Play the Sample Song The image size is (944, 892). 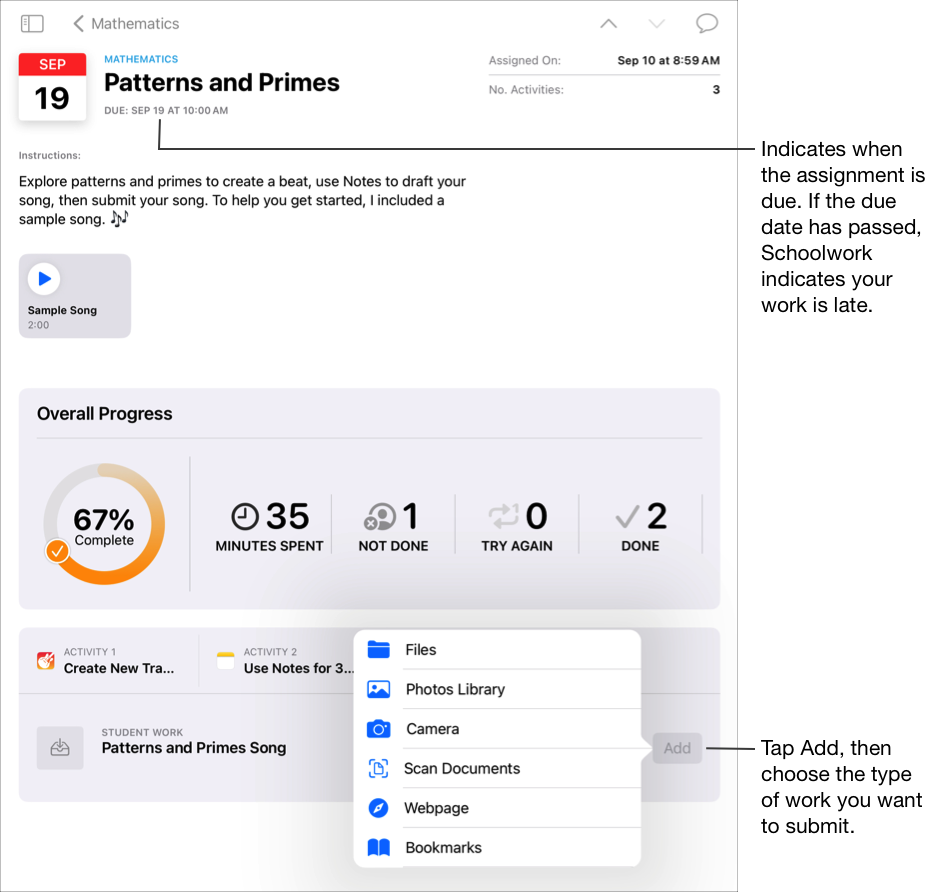coord(44,279)
